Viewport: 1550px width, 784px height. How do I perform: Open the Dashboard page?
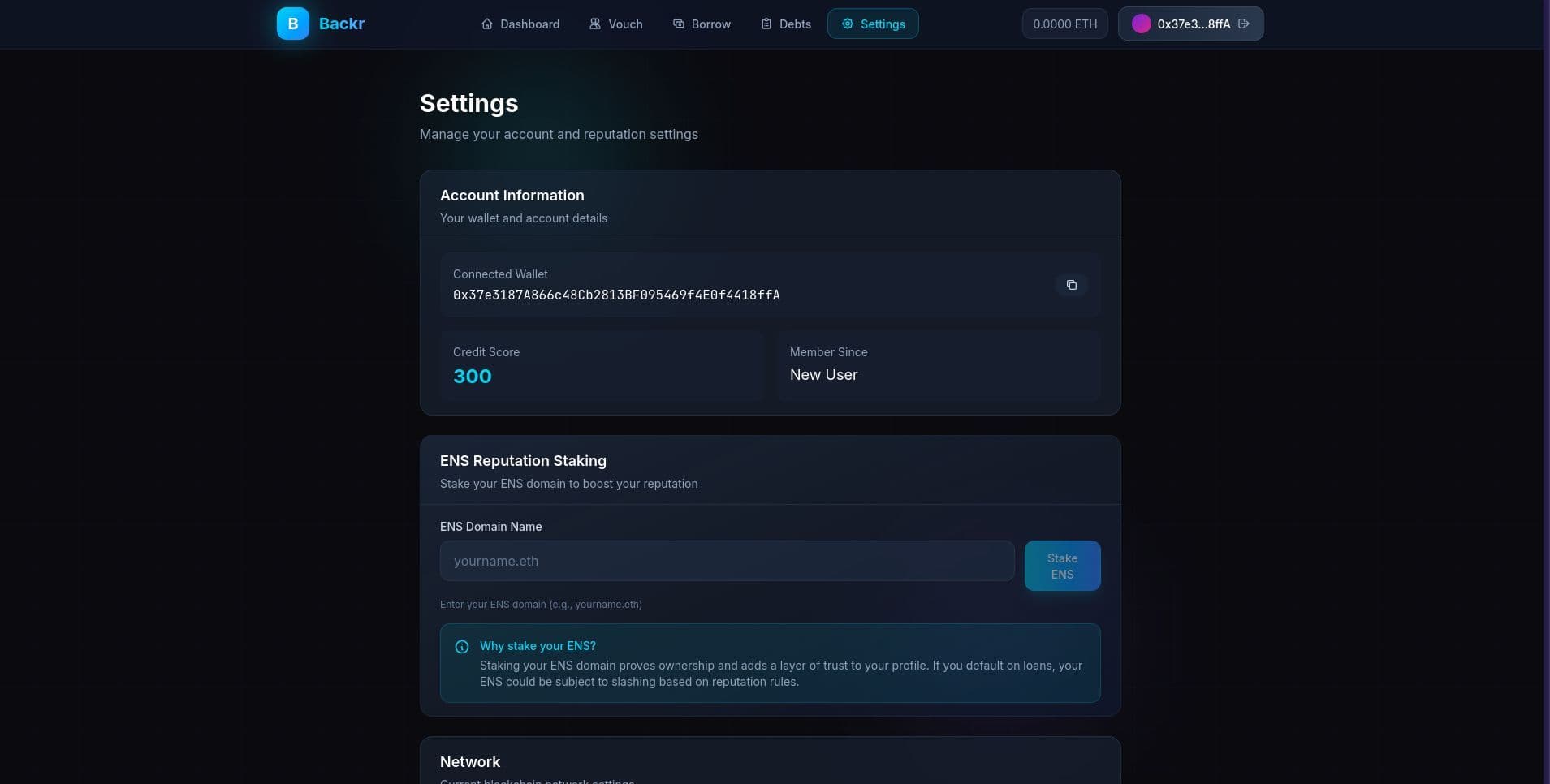[x=529, y=24]
